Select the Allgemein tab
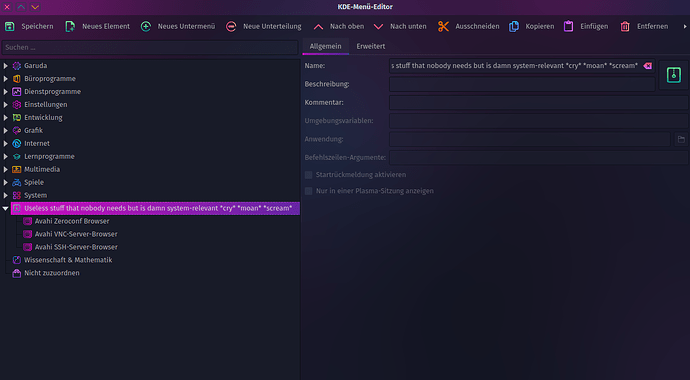The width and height of the screenshot is (690, 380). coord(325,46)
